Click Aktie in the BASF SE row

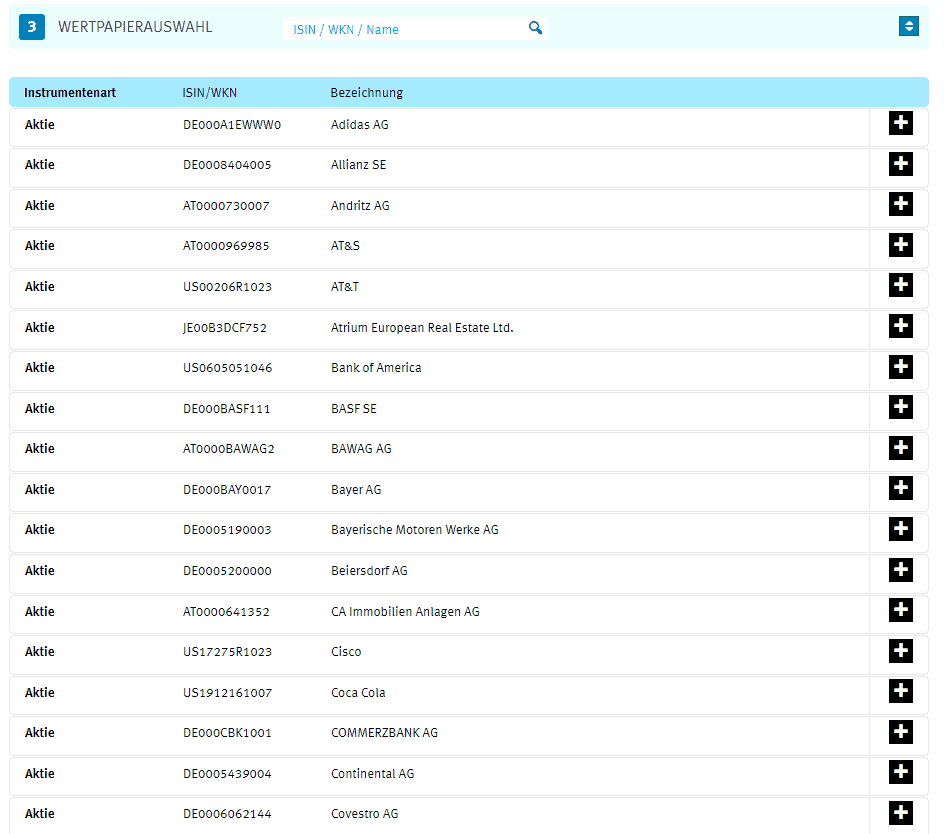coord(40,408)
